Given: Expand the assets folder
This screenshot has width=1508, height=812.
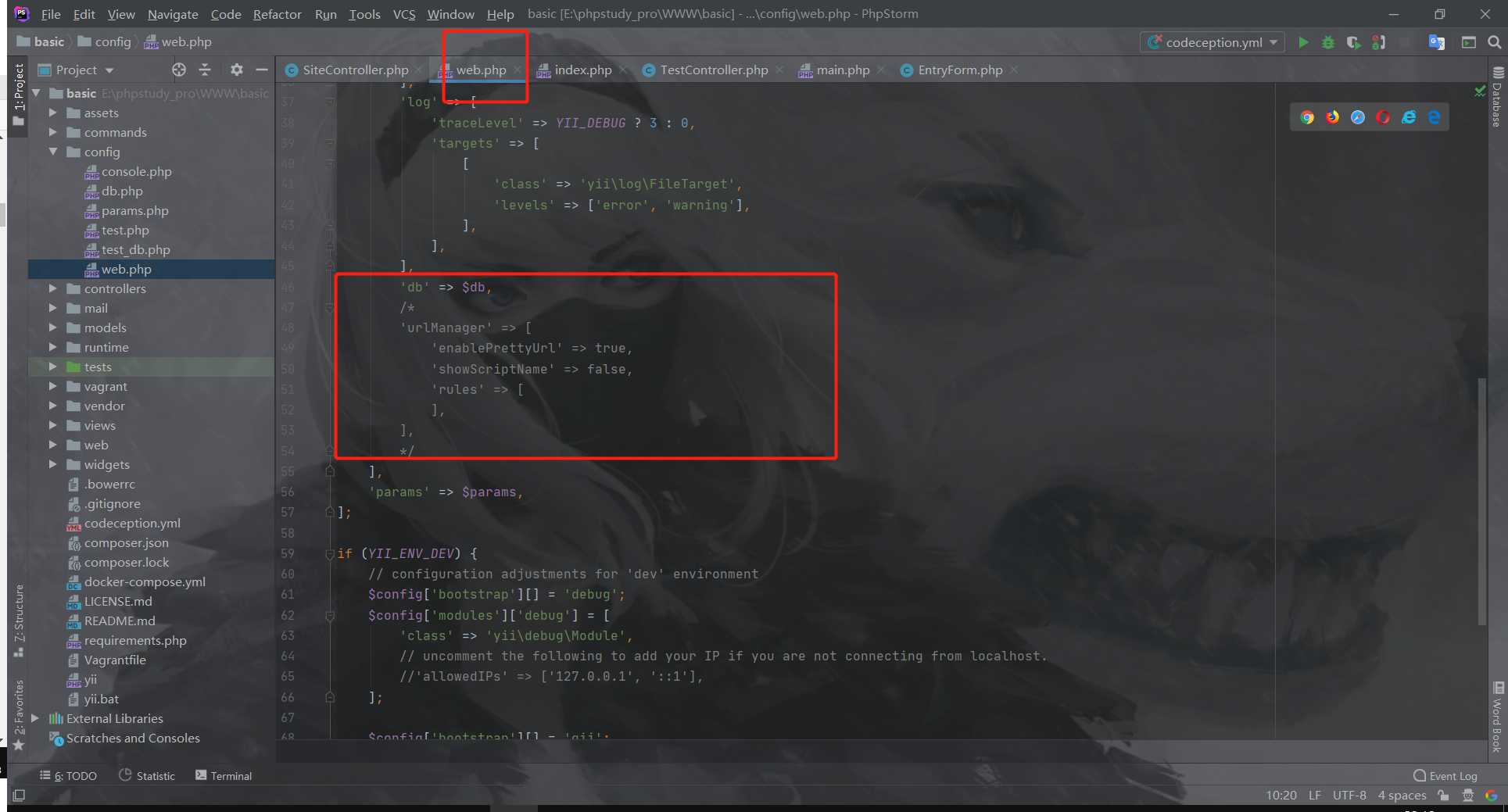Looking at the screenshot, I should pyautogui.click(x=53, y=113).
